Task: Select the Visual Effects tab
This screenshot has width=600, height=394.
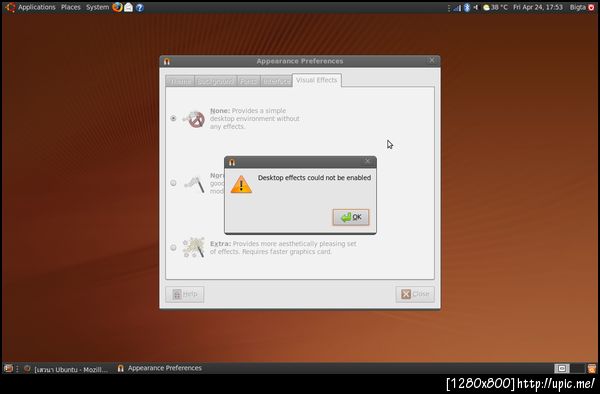Action: [x=317, y=80]
